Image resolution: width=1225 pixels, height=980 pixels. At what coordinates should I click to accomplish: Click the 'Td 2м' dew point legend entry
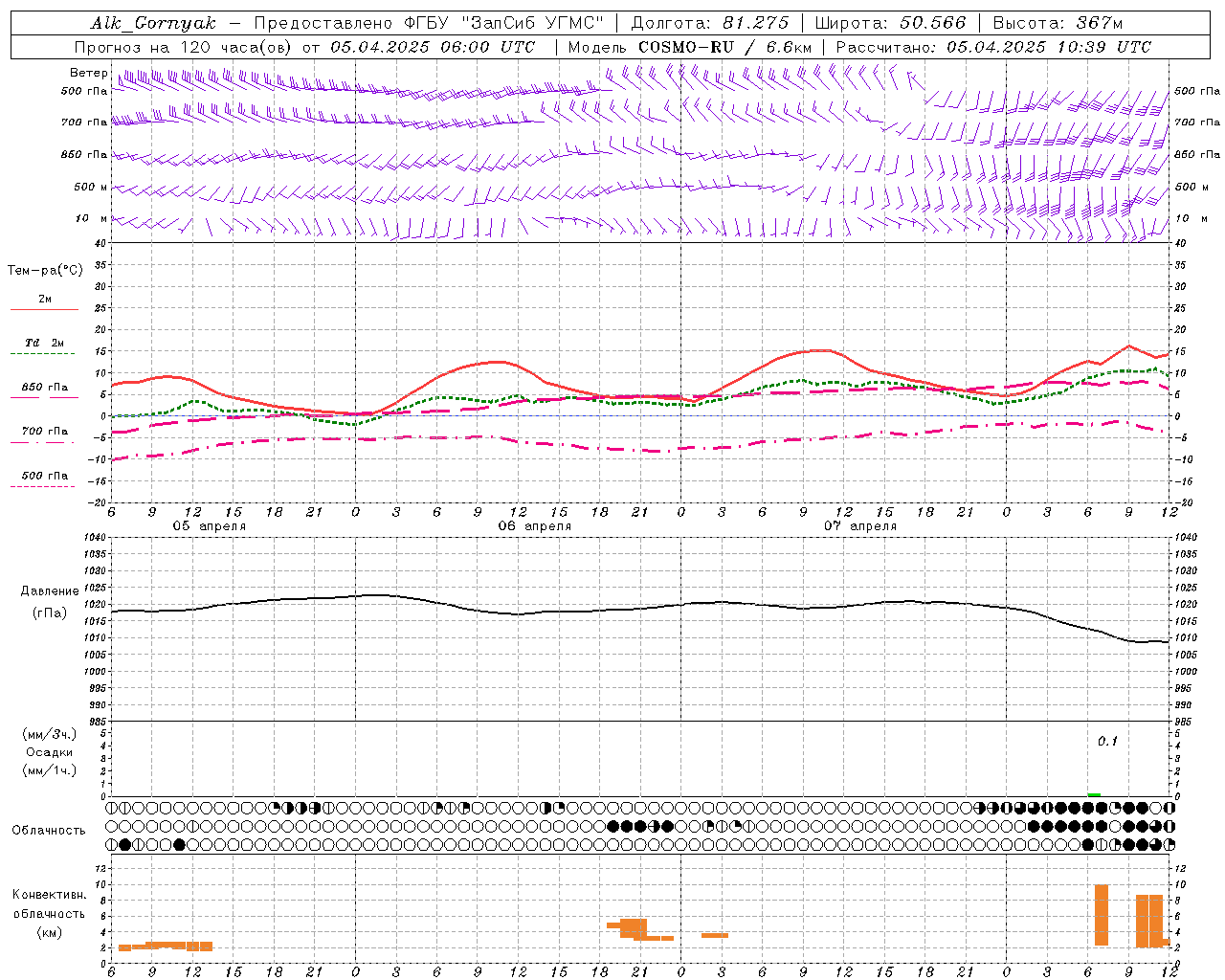pos(45,343)
